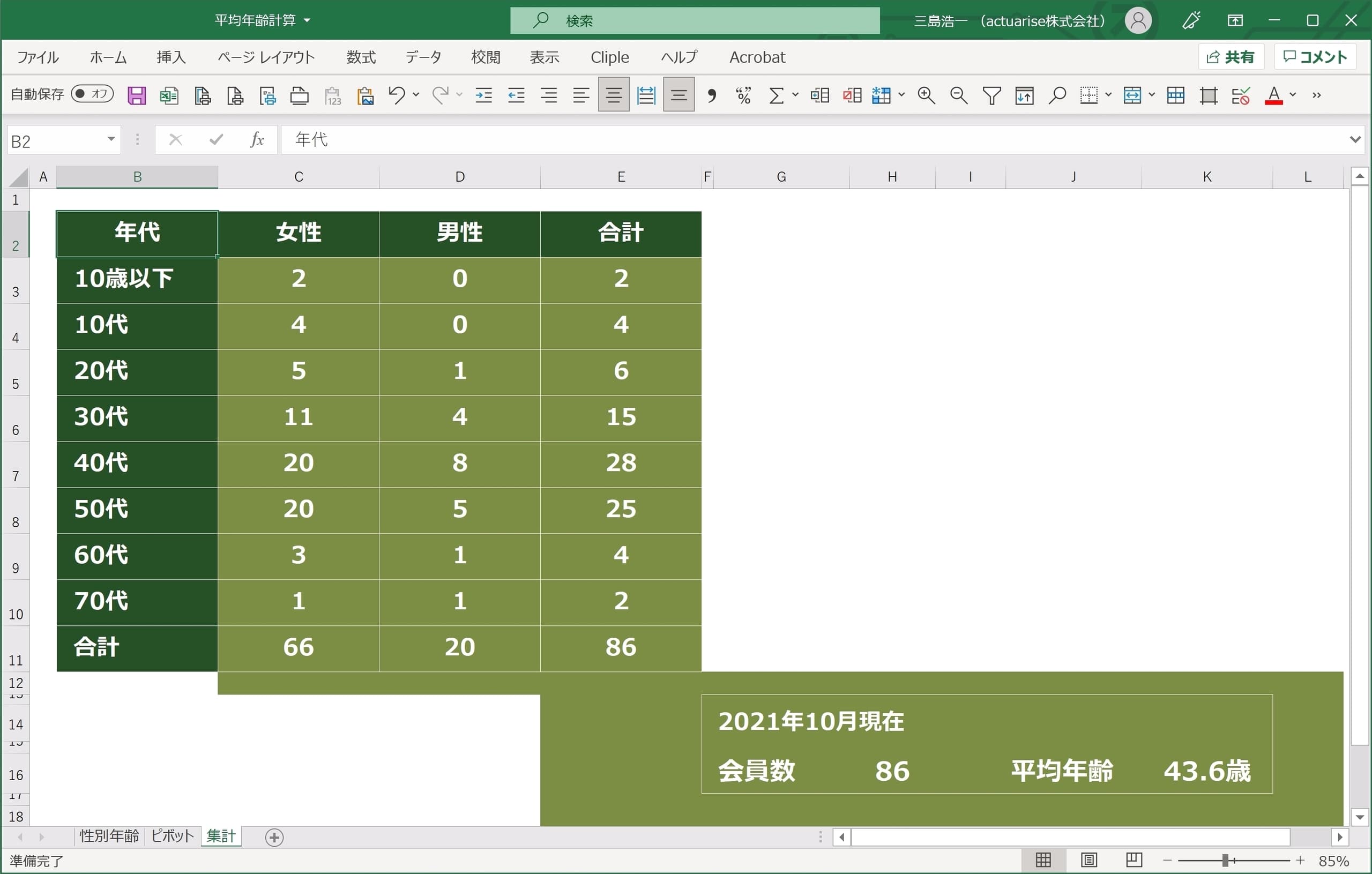Screen dimensions: 1372x874
Task: Click the Zoom In magnifier icon
Action: point(926,95)
